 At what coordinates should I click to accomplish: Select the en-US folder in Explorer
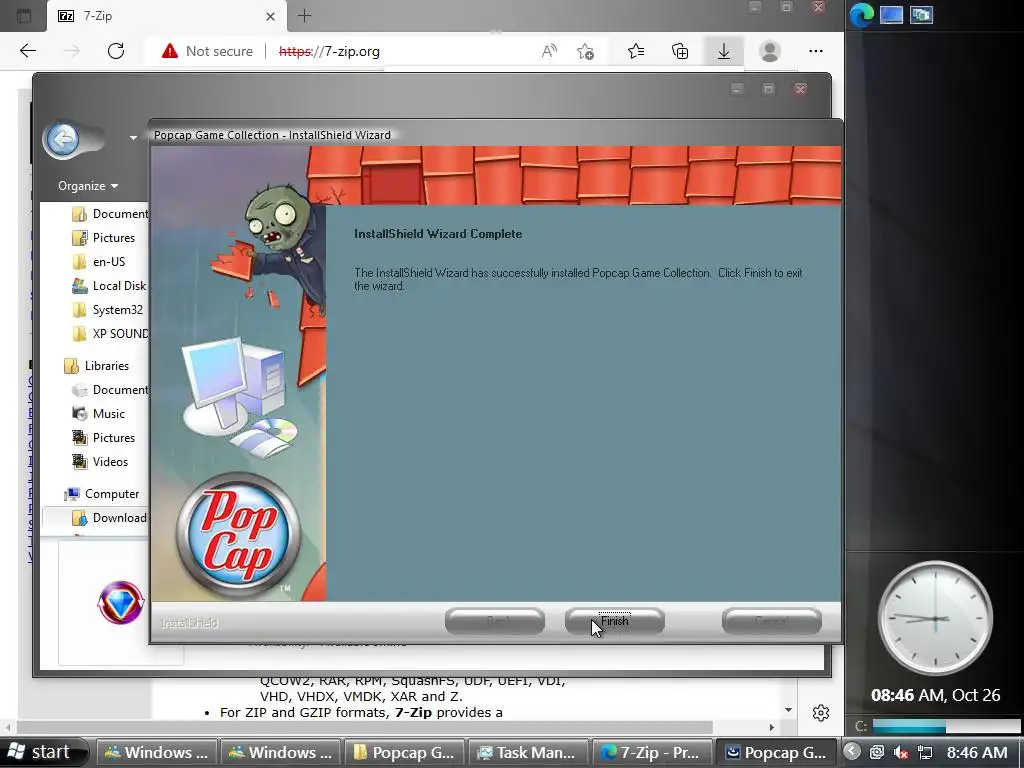tap(99, 262)
